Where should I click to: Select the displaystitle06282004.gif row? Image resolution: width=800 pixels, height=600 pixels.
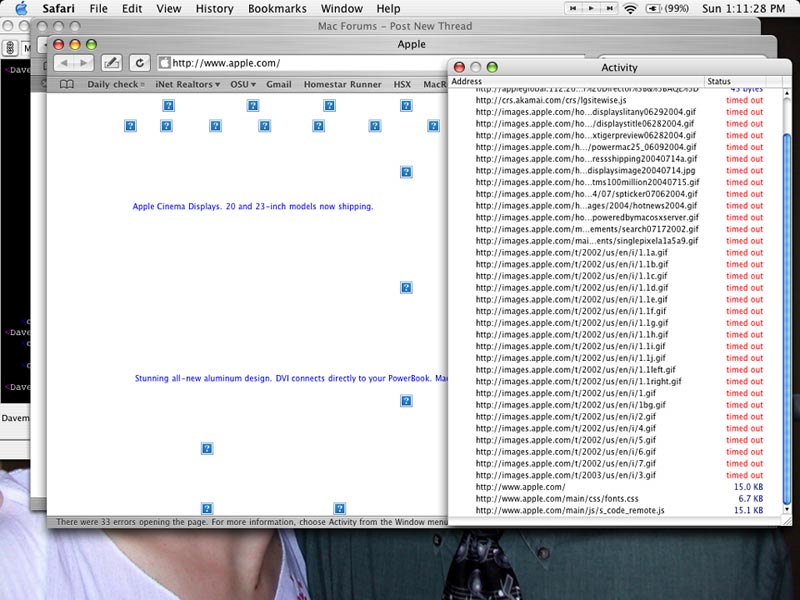tap(615, 123)
